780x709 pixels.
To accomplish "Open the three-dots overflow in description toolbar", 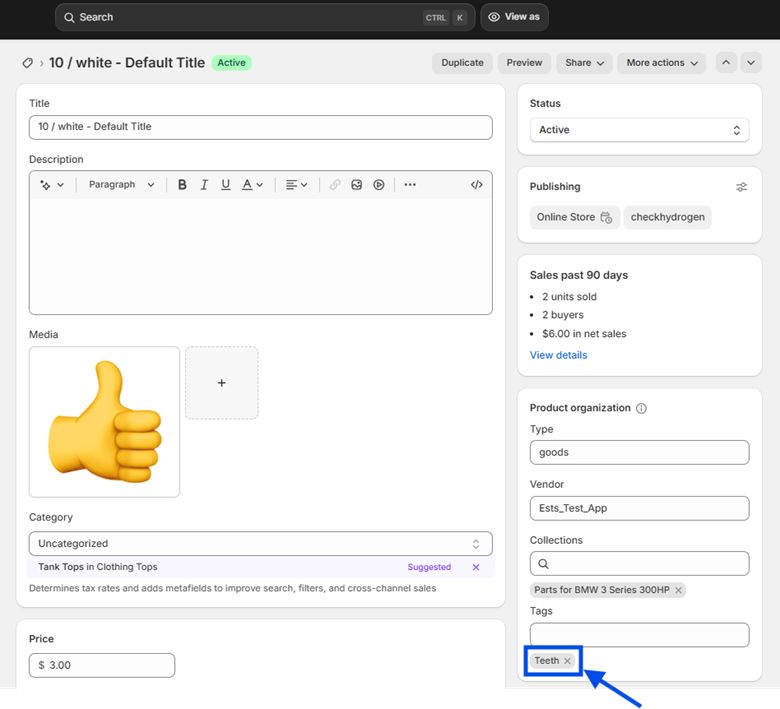I will pyautogui.click(x=410, y=185).
